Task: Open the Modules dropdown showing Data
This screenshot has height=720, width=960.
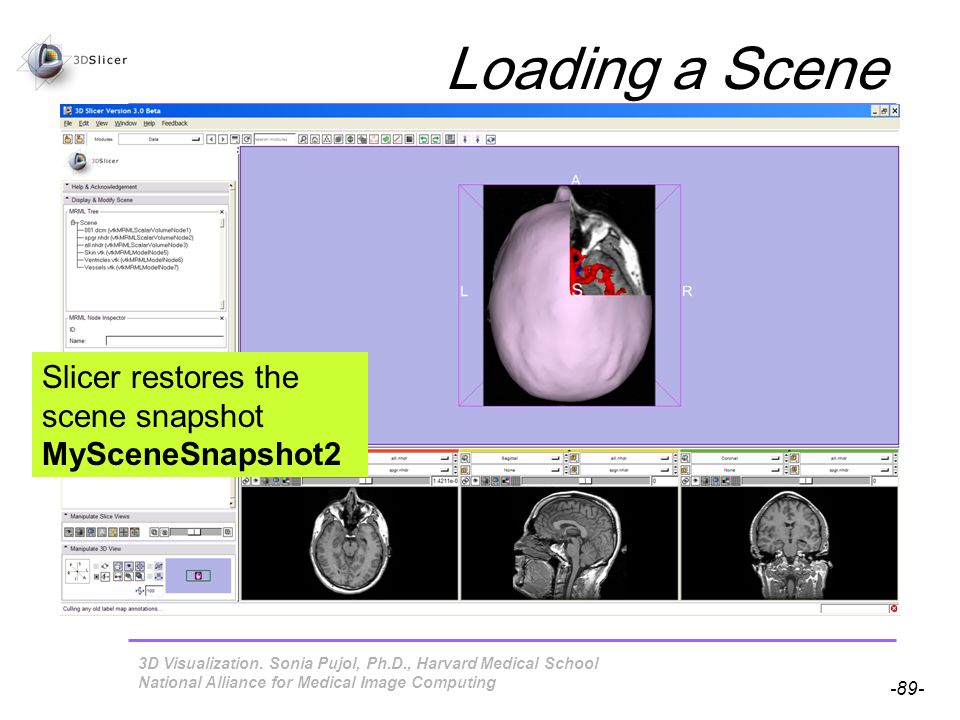Action: point(161,139)
